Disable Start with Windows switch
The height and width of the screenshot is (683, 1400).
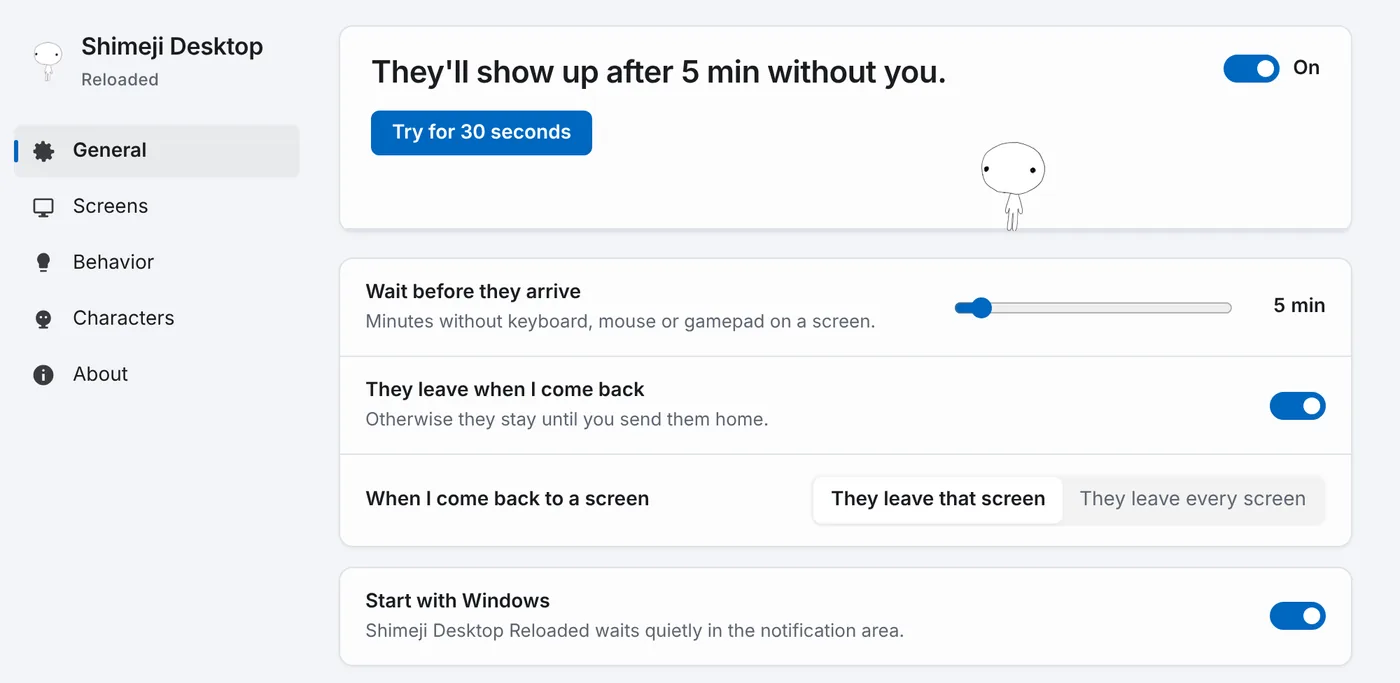click(x=1297, y=616)
